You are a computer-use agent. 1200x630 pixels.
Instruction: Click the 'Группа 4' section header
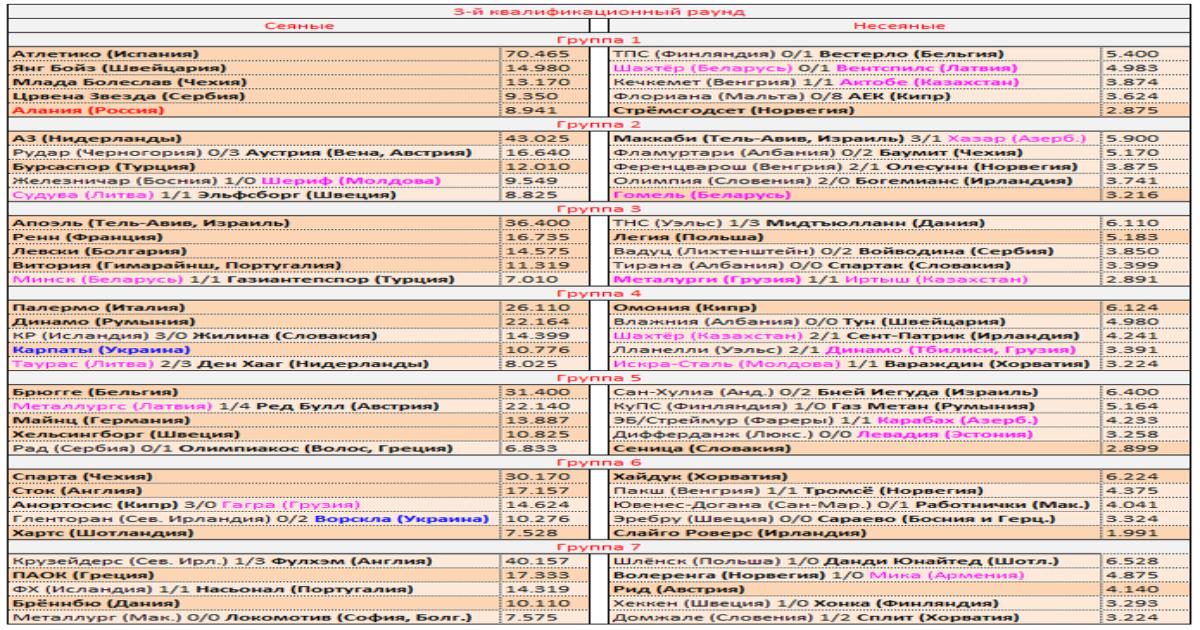(x=599, y=295)
